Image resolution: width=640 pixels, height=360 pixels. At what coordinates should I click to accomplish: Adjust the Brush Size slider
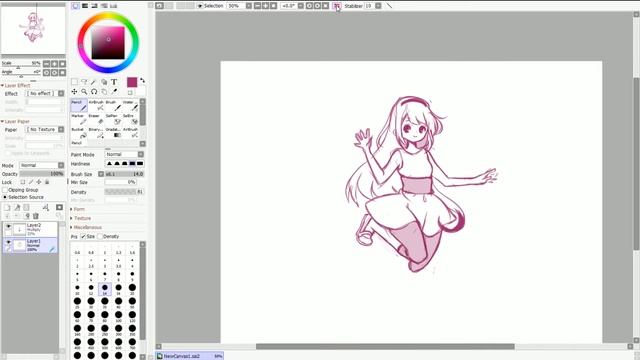click(x=124, y=174)
